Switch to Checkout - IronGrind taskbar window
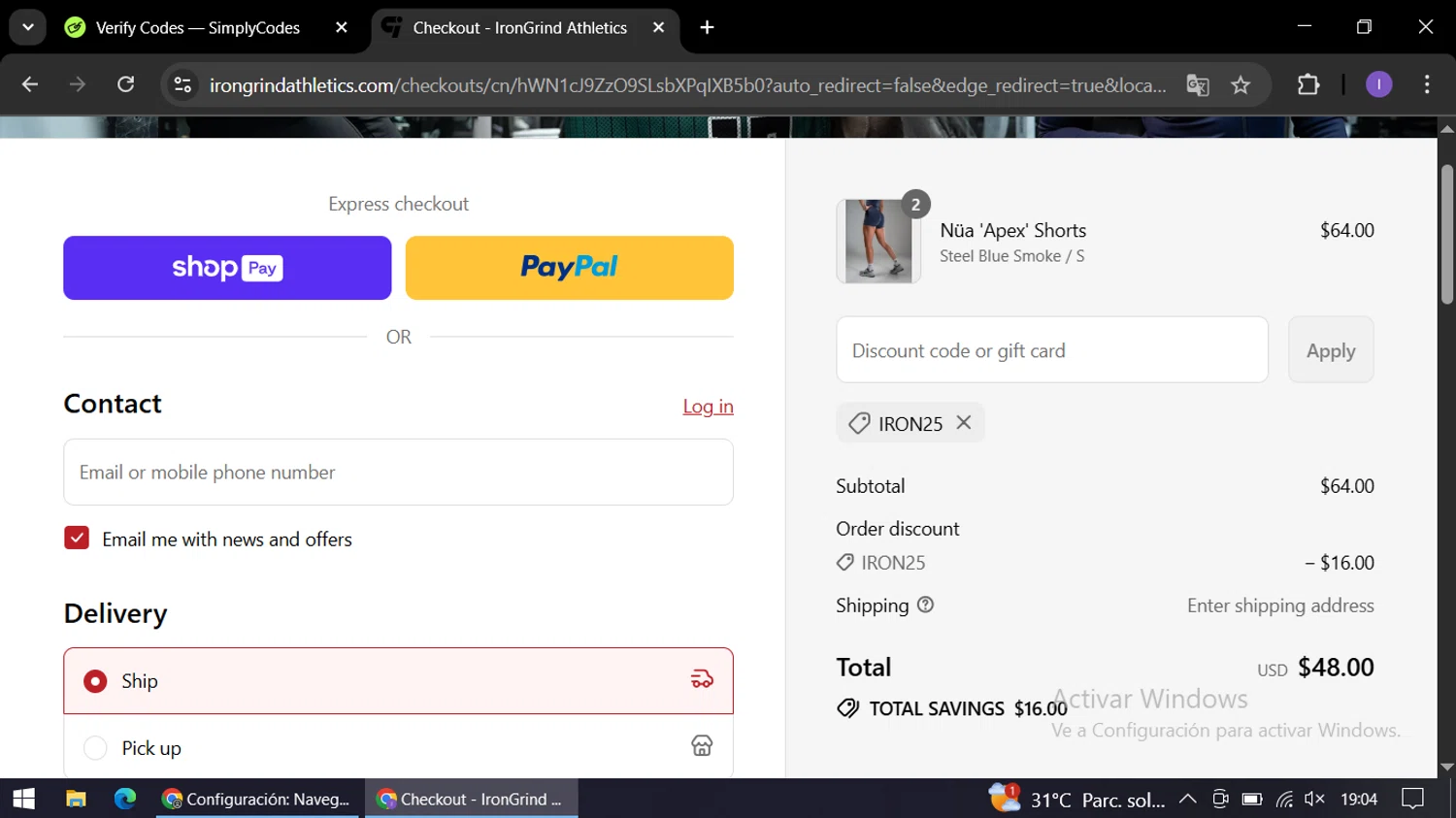This screenshot has height=818, width=1456. pyautogui.click(x=471, y=799)
